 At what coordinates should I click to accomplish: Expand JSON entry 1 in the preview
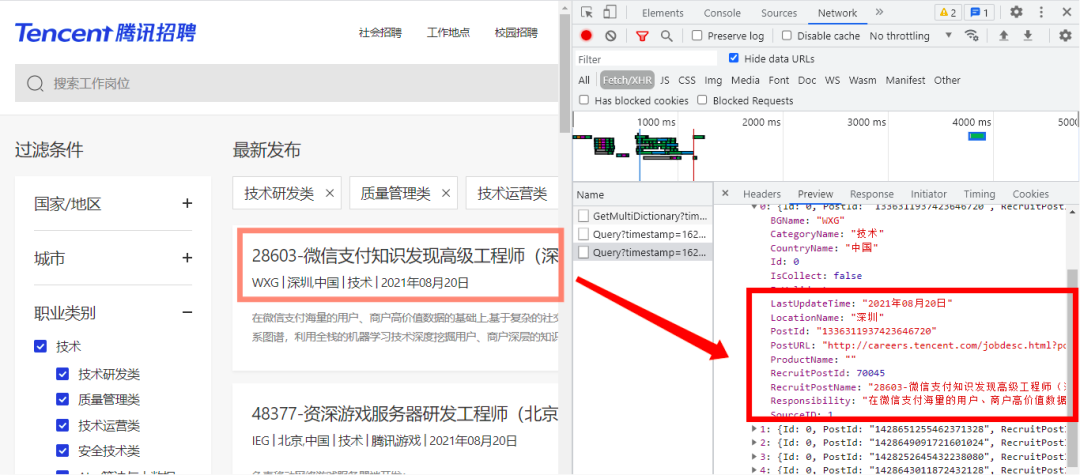tap(754, 429)
